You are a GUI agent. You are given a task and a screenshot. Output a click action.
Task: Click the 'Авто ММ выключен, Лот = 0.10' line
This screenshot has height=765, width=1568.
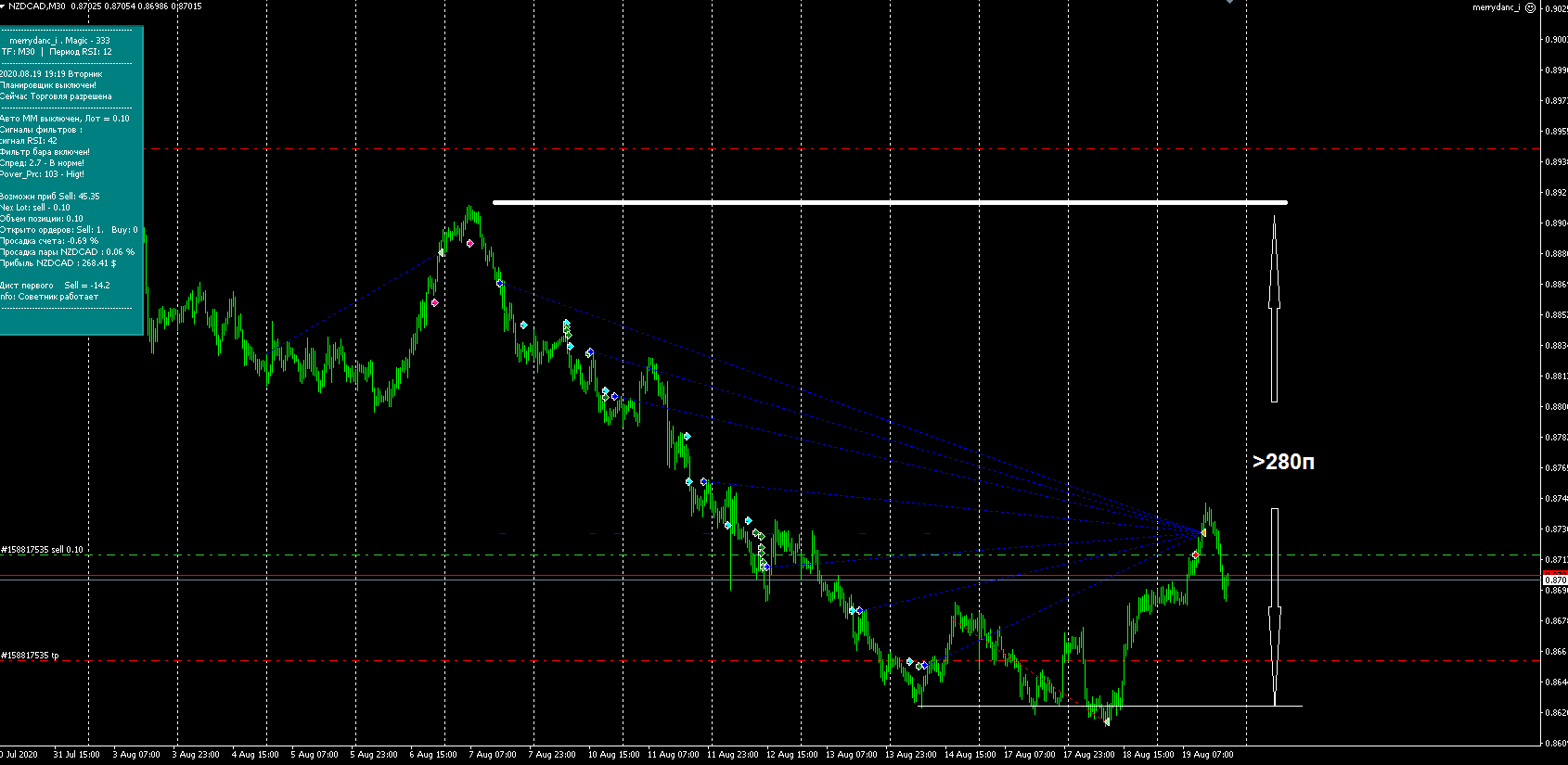[x=65, y=119]
